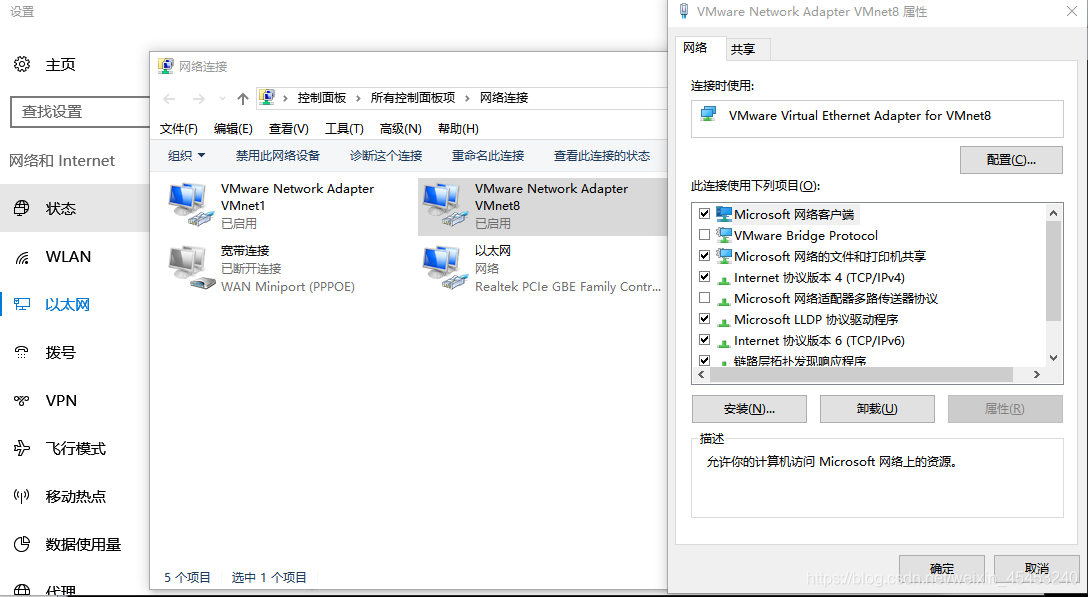Uncheck Microsoft 网络客户端 checkbox

pyautogui.click(x=704, y=214)
